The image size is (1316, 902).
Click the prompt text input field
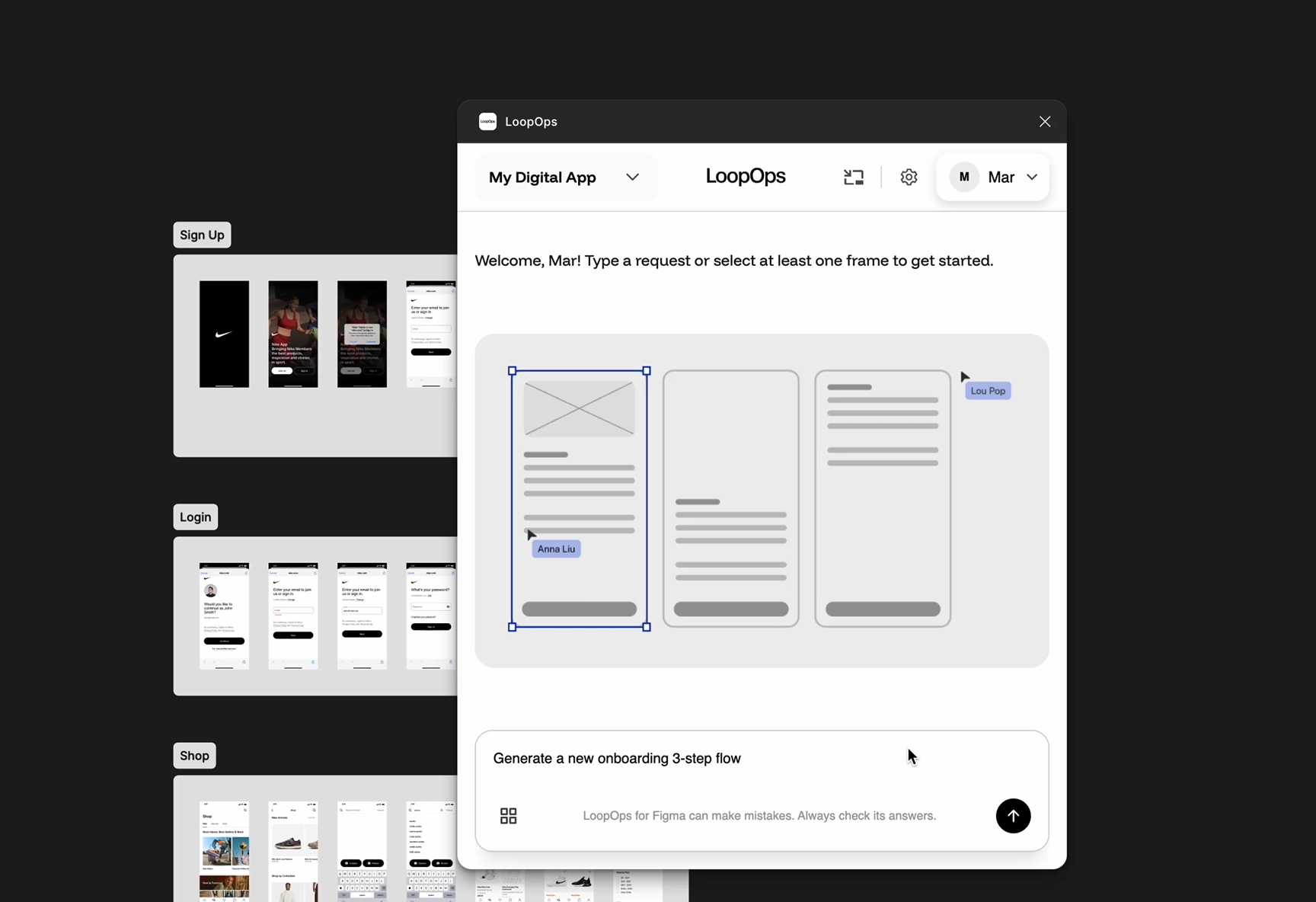tap(762, 759)
